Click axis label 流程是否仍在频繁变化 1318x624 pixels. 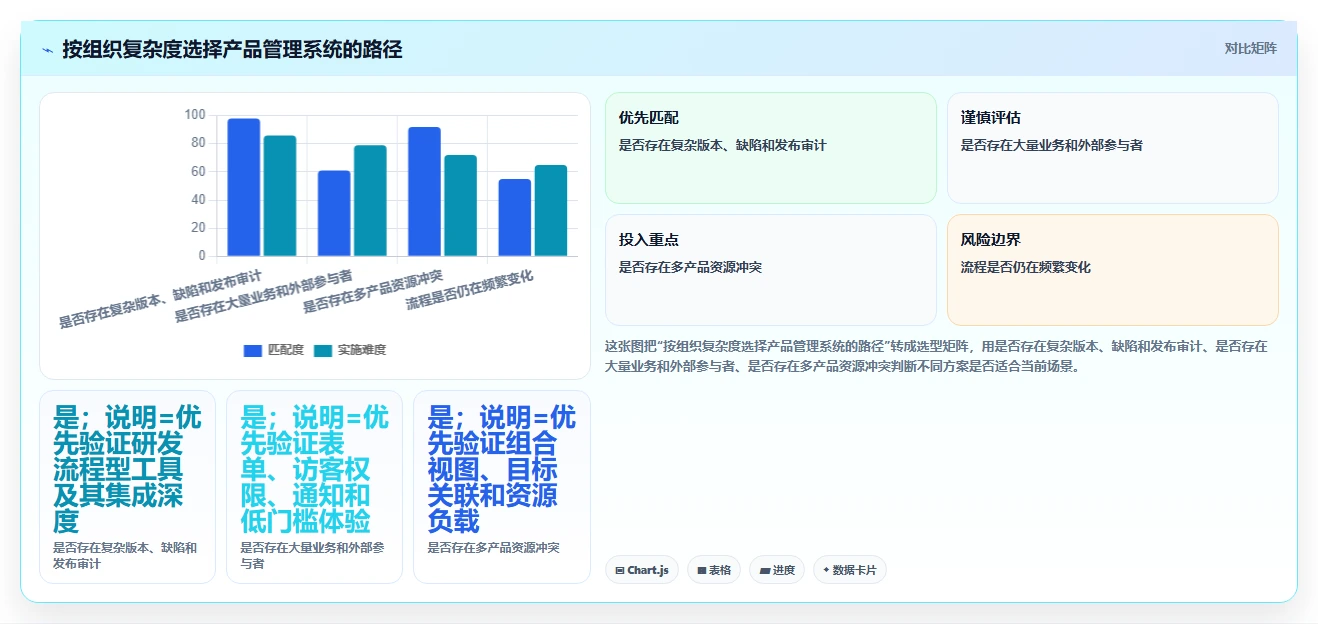click(470, 290)
